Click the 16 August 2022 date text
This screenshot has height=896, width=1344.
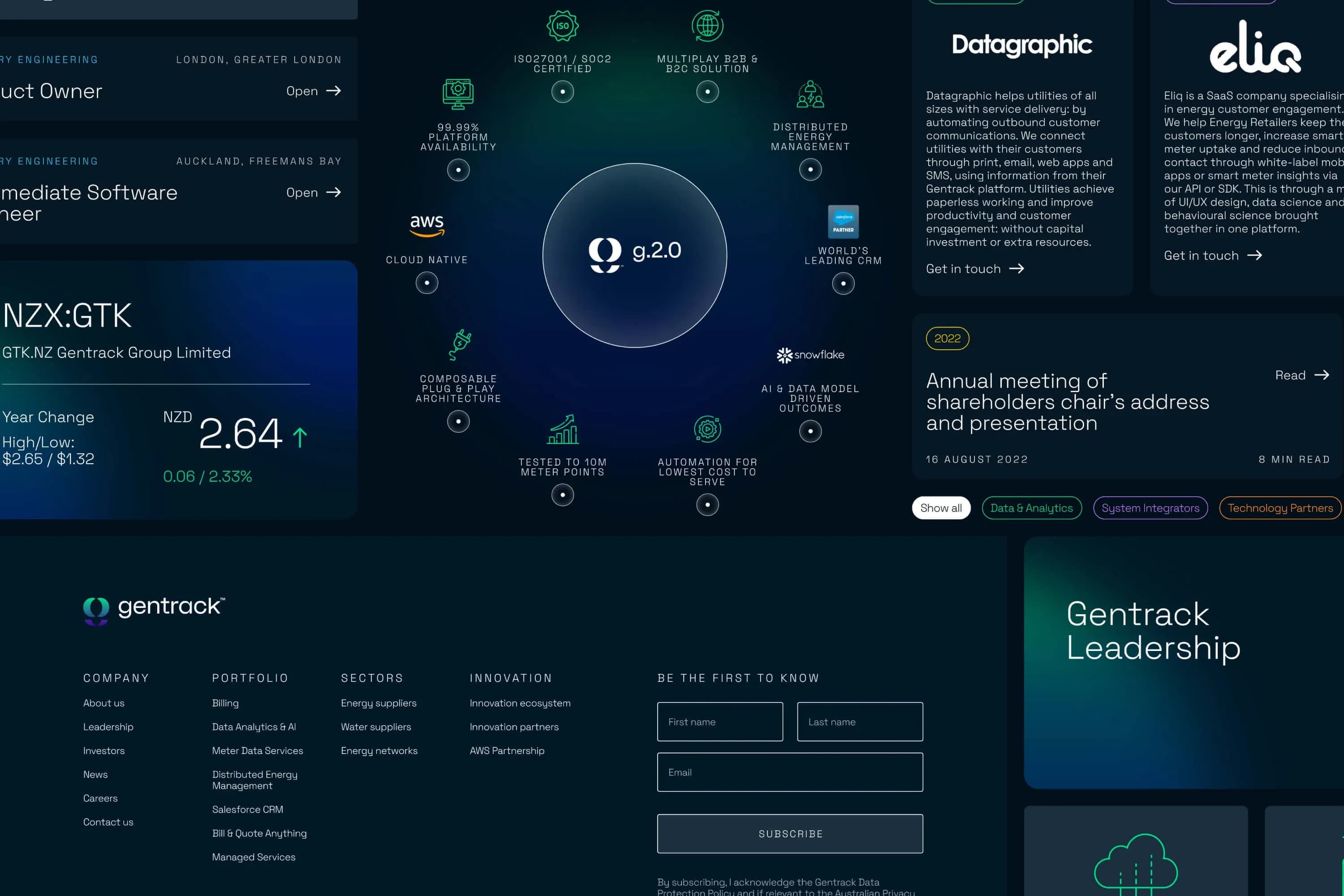[977, 460]
